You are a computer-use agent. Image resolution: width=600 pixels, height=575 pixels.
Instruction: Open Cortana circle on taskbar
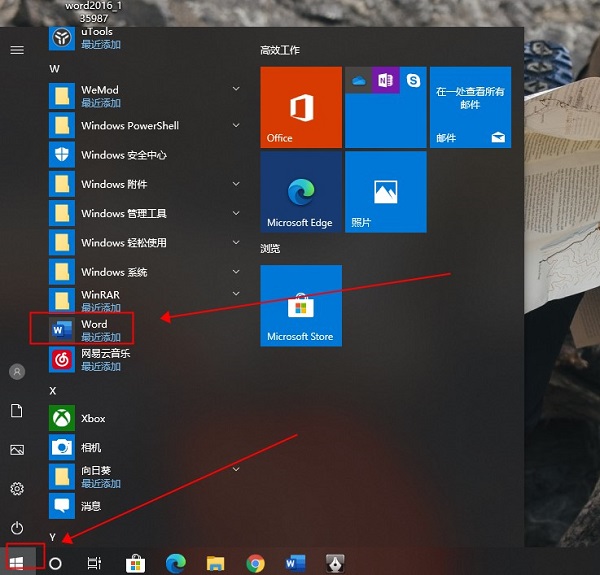point(55,563)
